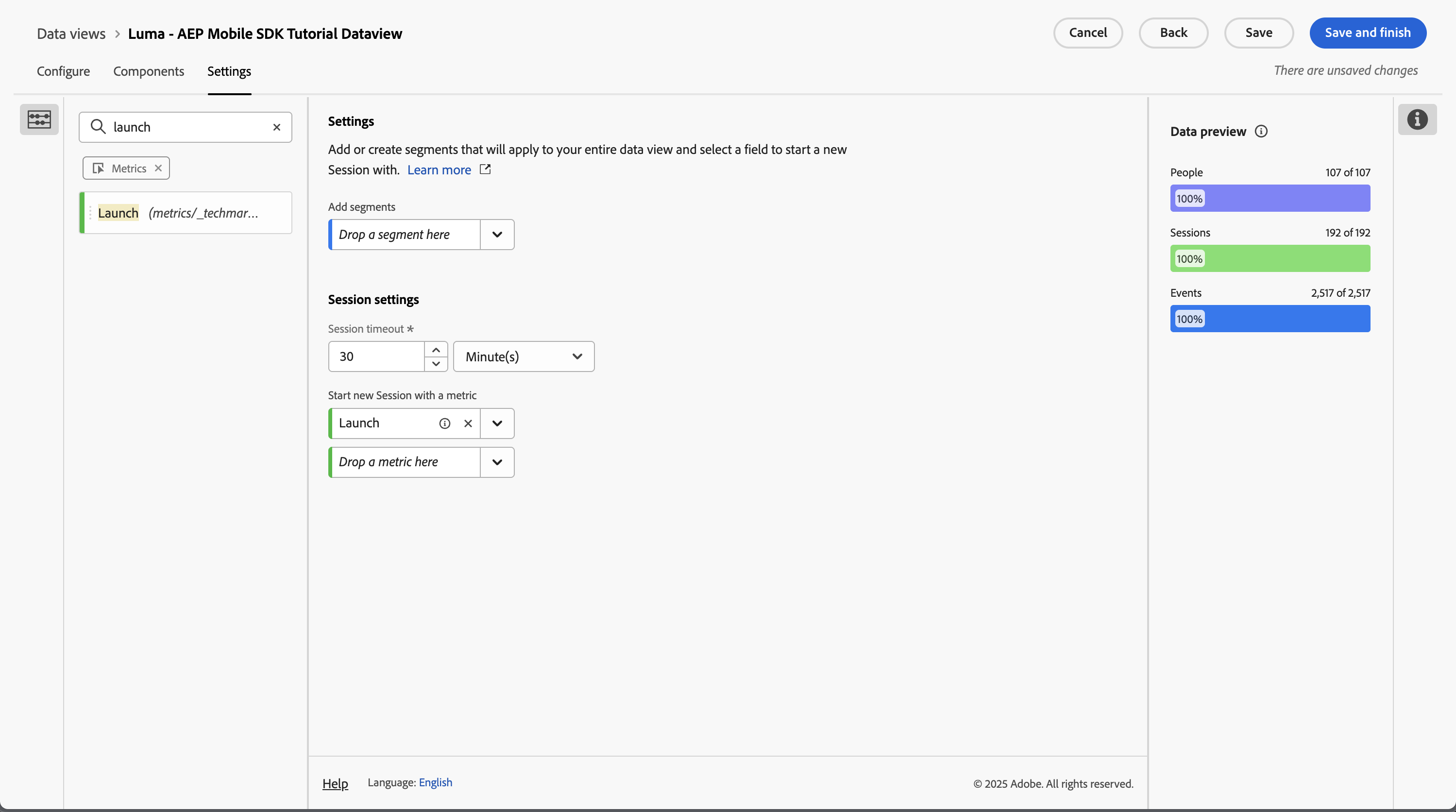Increase session timeout with up arrow
This screenshot has width=1456, height=812.
click(x=436, y=350)
